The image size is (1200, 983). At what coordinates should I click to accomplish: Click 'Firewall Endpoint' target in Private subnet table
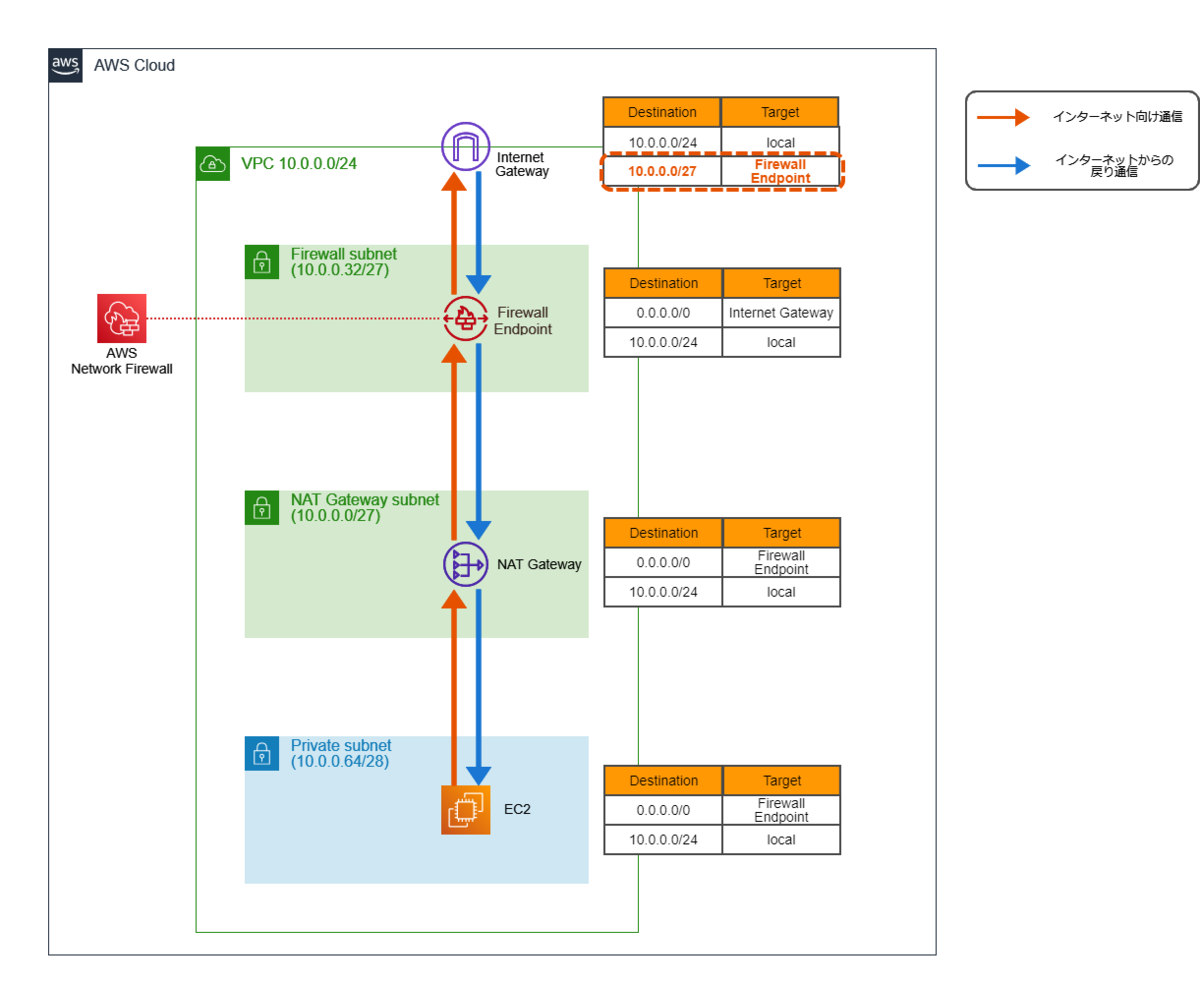pos(781,810)
